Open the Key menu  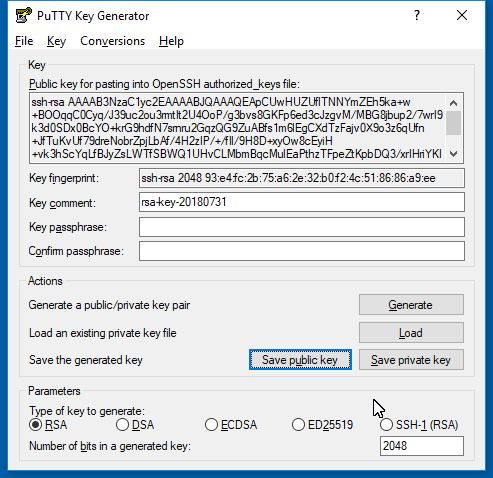pyautogui.click(x=56, y=41)
